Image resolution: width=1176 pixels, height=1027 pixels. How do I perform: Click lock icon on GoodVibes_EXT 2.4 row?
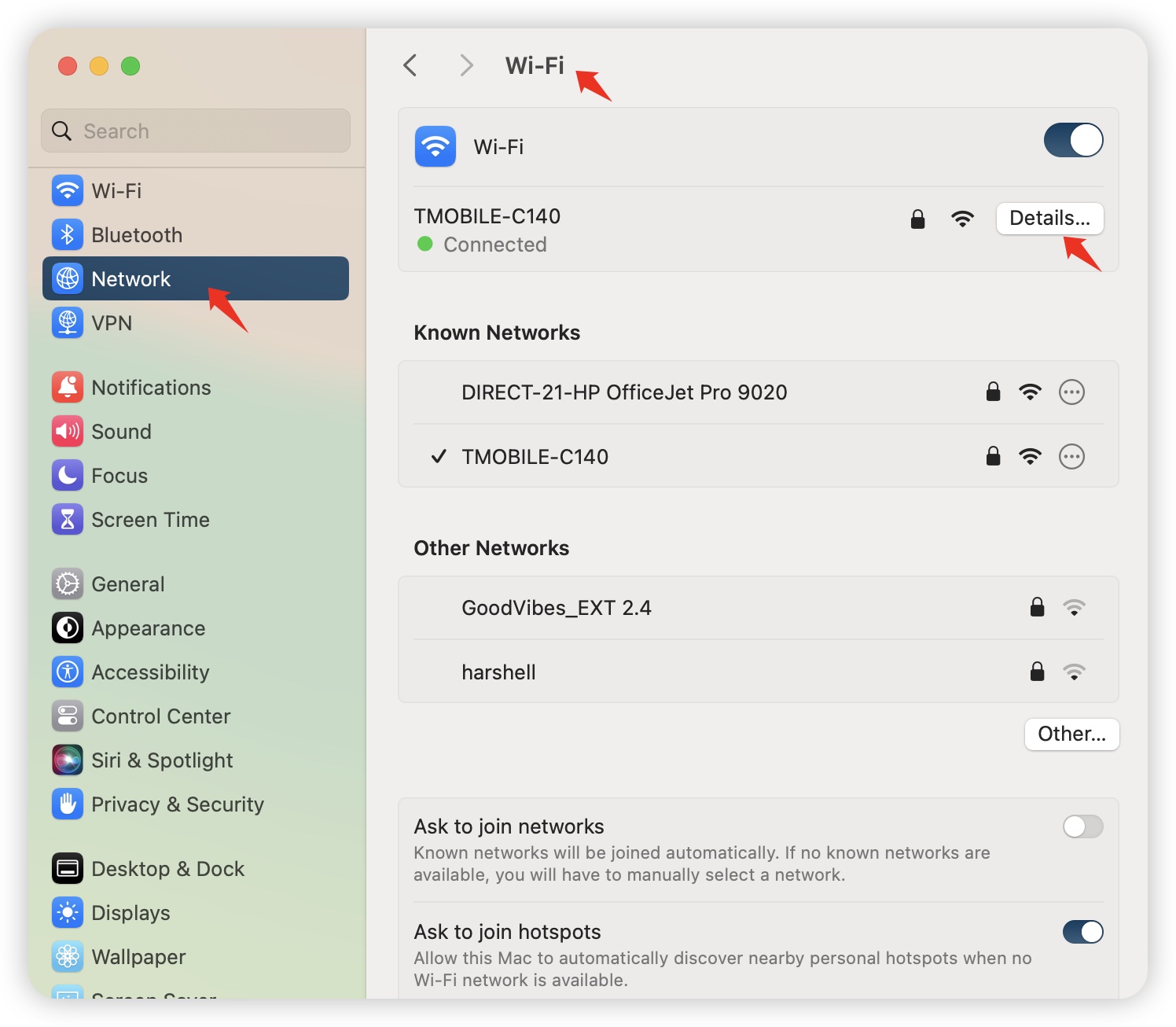click(1038, 606)
